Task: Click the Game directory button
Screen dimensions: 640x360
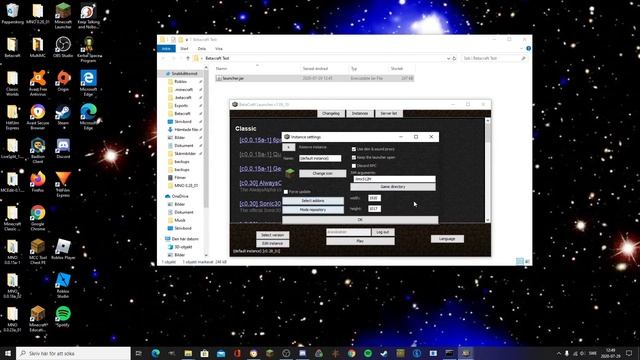Action: 393,187
